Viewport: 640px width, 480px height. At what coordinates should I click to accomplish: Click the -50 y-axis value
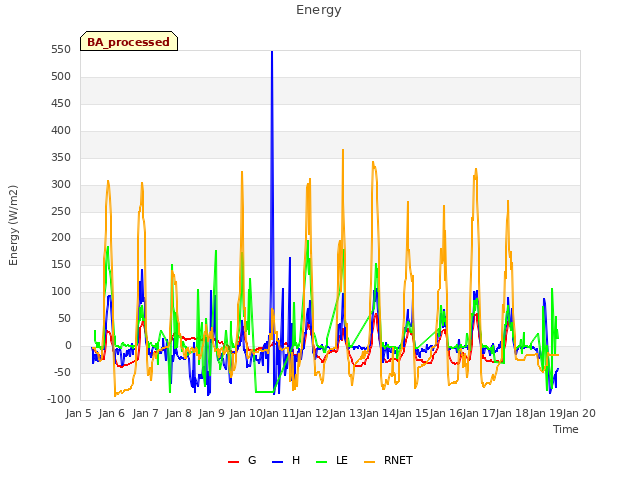coord(62,372)
